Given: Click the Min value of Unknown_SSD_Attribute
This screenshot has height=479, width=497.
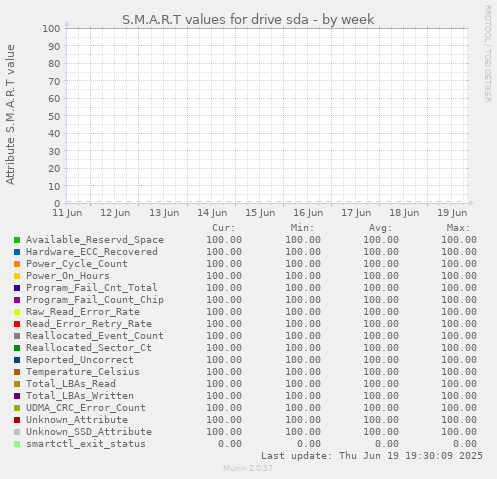Looking at the screenshot, I should click(303, 432).
